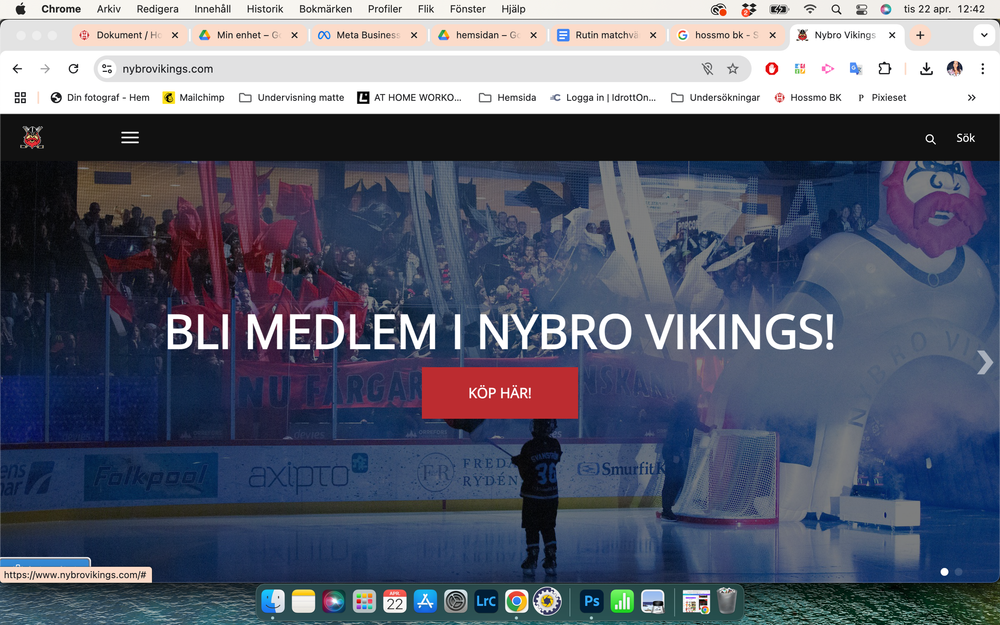The image size is (1000, 625).
Task: Open Notes app in the Dock
Action: 304,601
